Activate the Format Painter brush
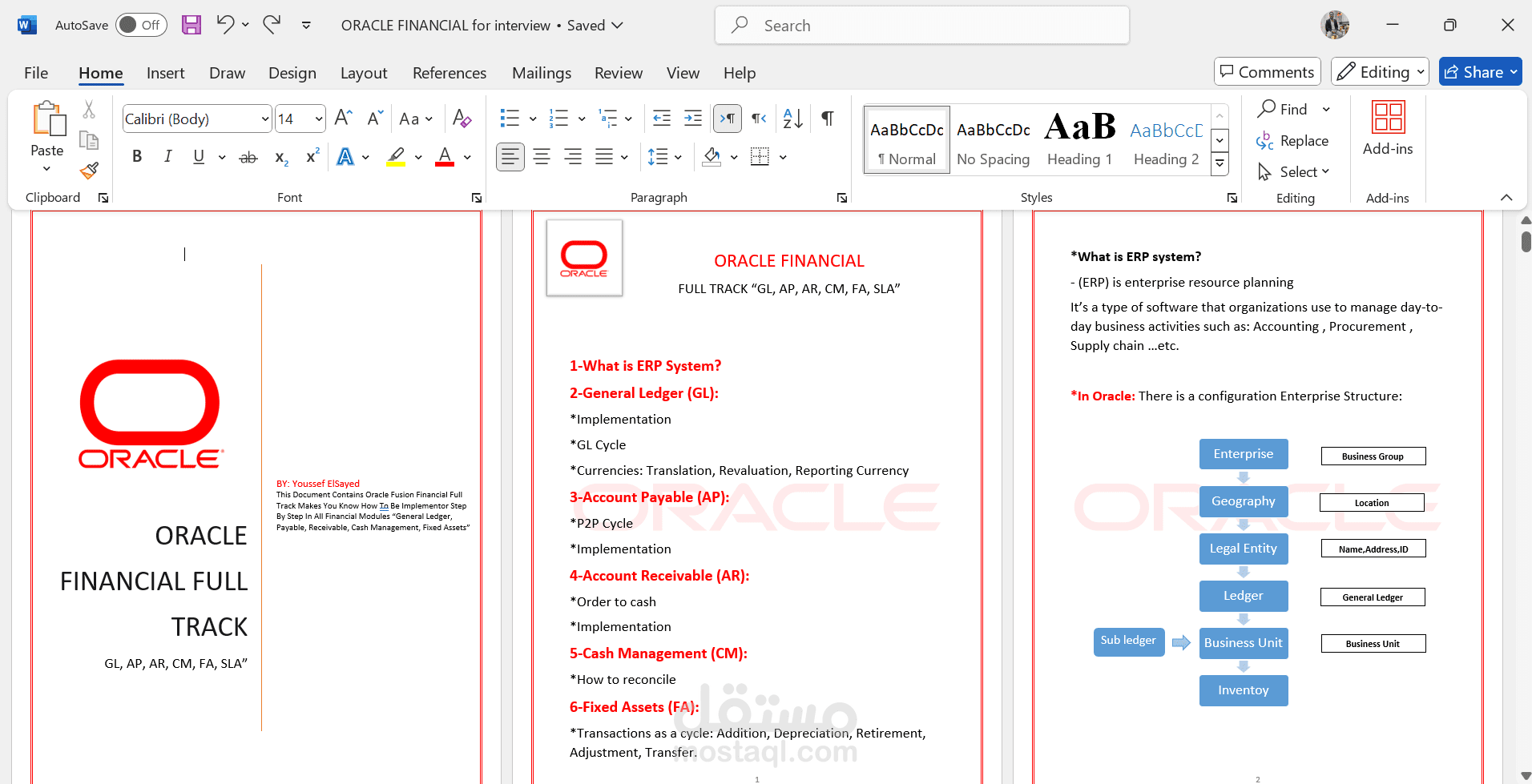Screen dimensions: 1532x784 click(89, 171)
